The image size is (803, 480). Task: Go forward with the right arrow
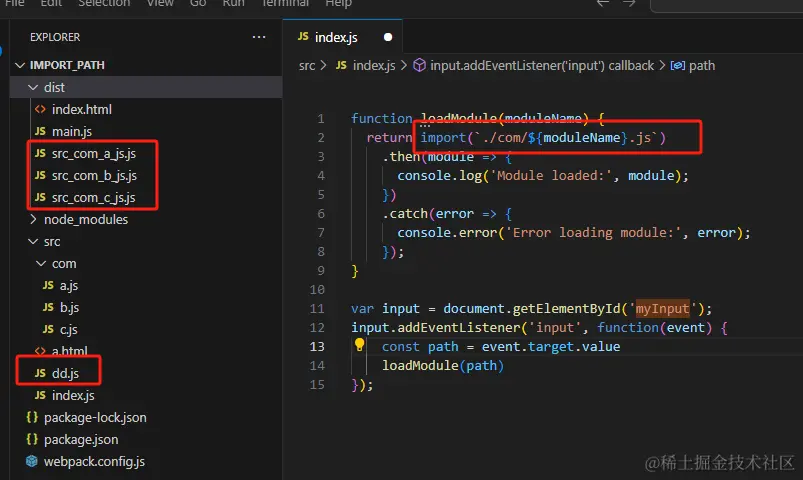629,3
